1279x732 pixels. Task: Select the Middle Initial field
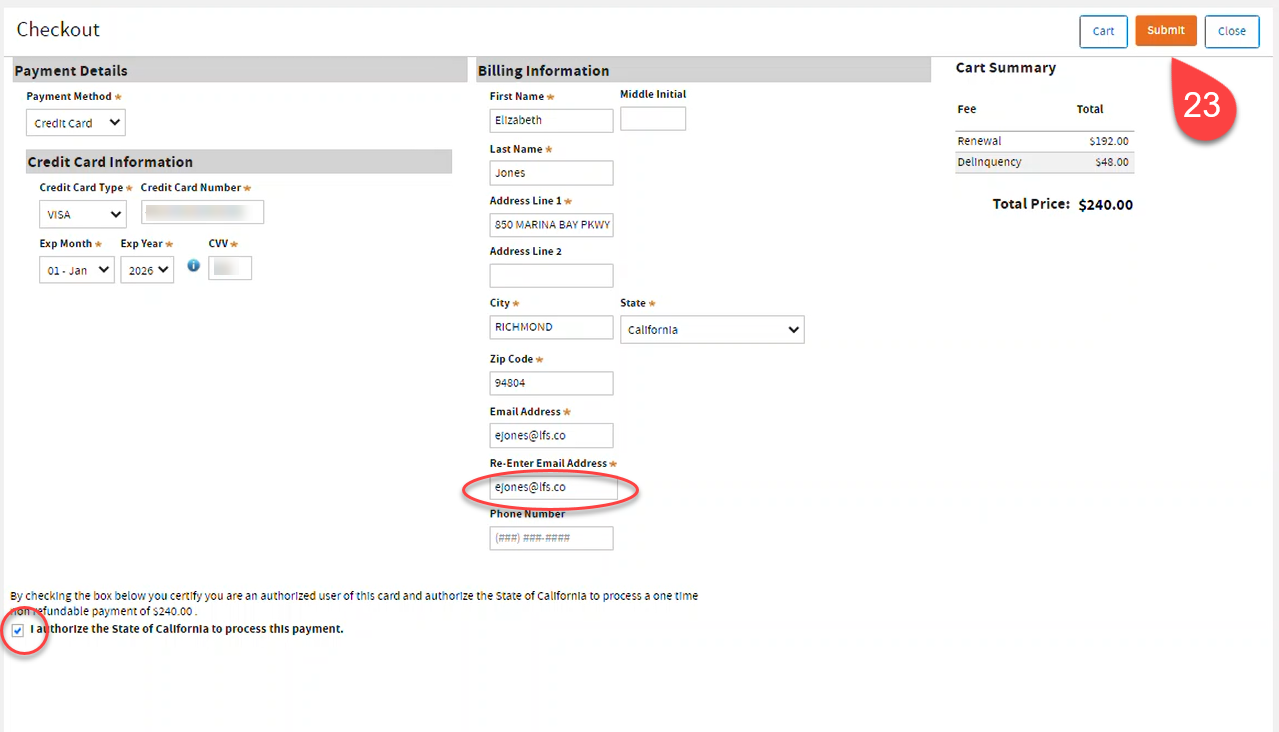[x=652, y=117]
